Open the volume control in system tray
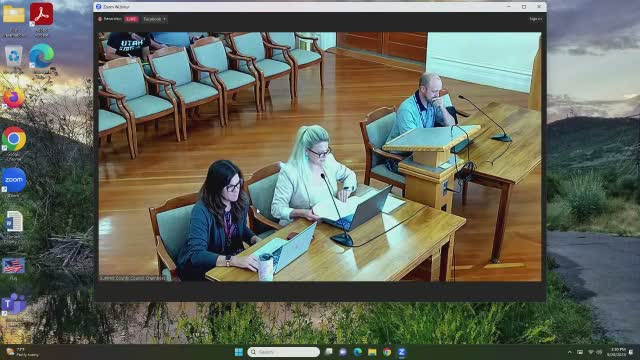Image resolution: width=640 pixels, height=360 pixels. [x=599, y=352]
